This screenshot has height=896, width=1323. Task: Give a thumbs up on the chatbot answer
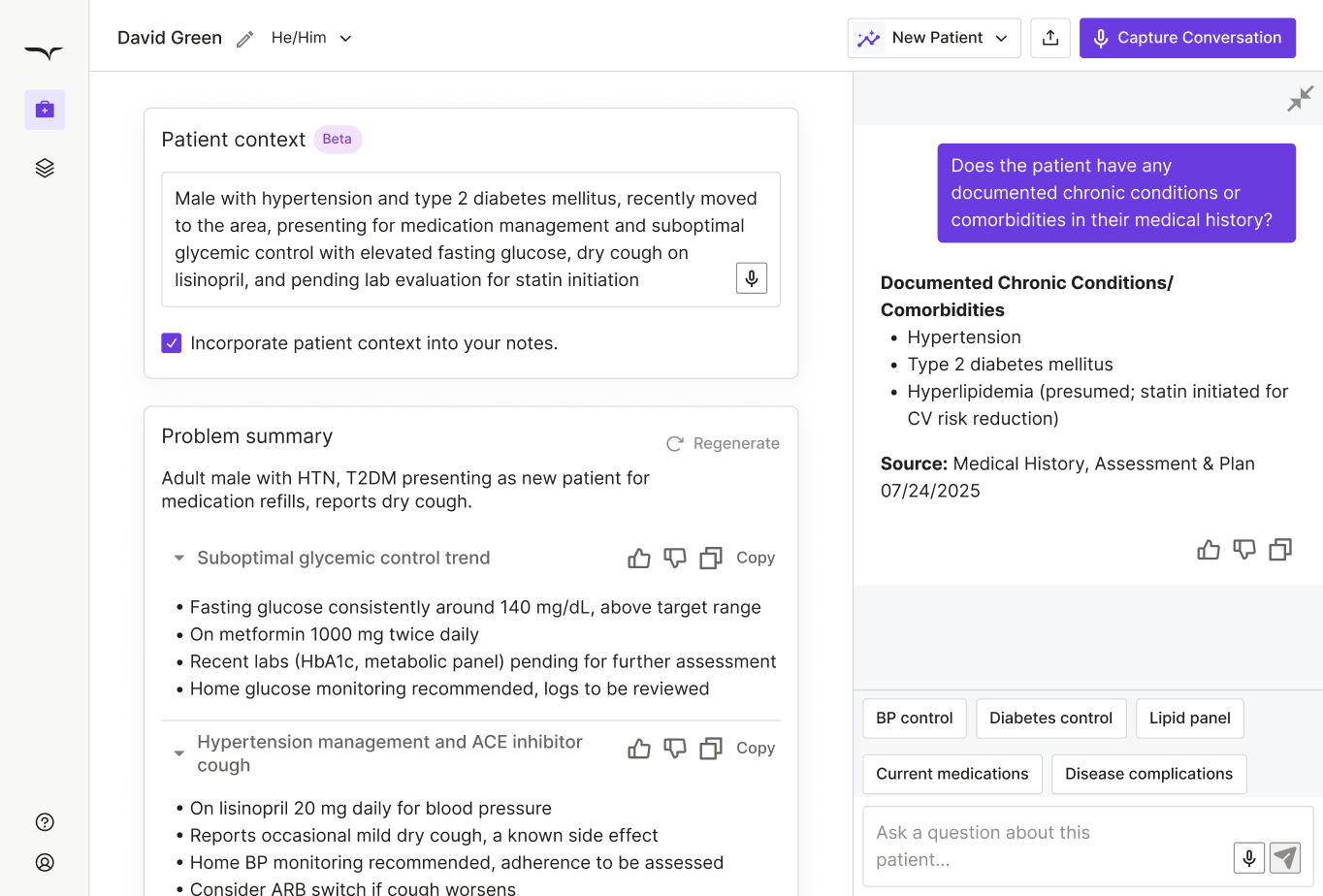1208,549
